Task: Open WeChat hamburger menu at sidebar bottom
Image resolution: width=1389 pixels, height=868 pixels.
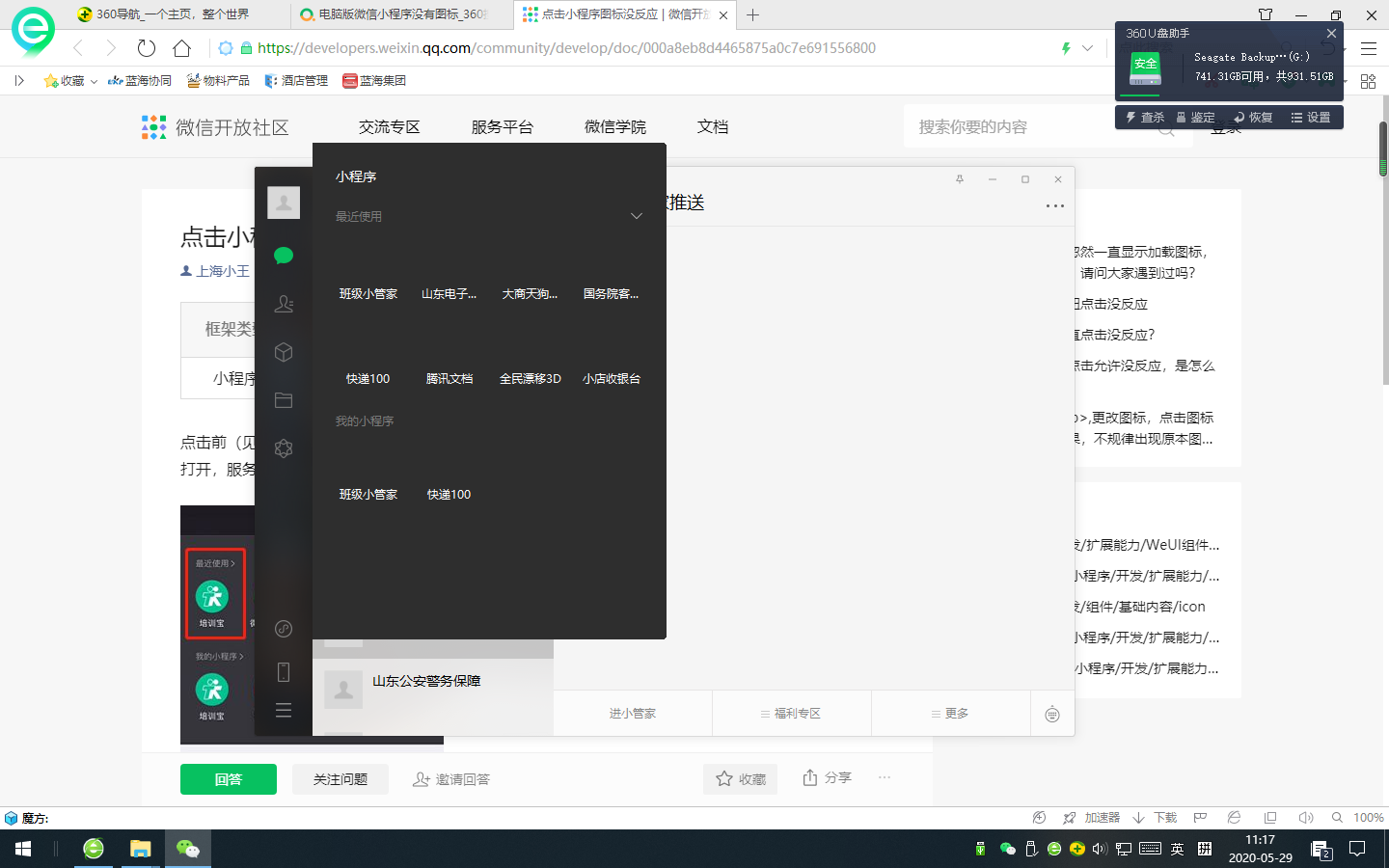Action: pyautogui.click(x=284, y=710)
